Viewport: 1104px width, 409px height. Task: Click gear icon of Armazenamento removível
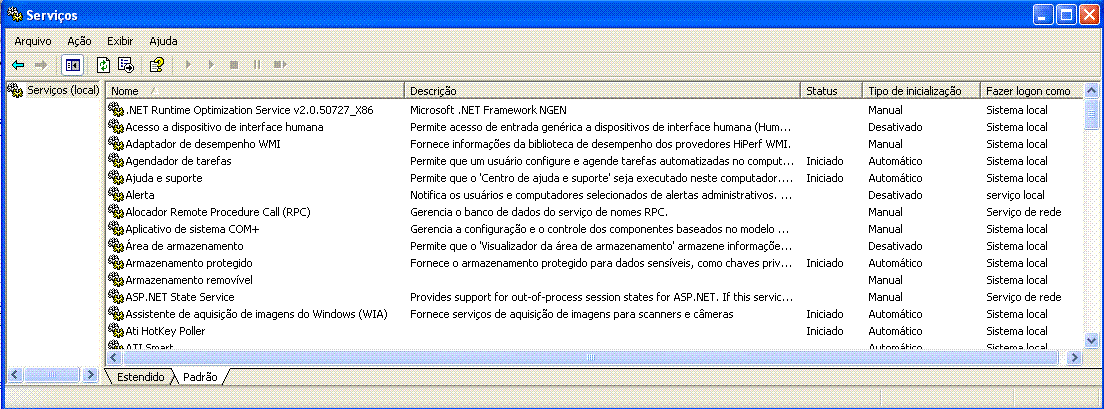[x=115, y=280]
